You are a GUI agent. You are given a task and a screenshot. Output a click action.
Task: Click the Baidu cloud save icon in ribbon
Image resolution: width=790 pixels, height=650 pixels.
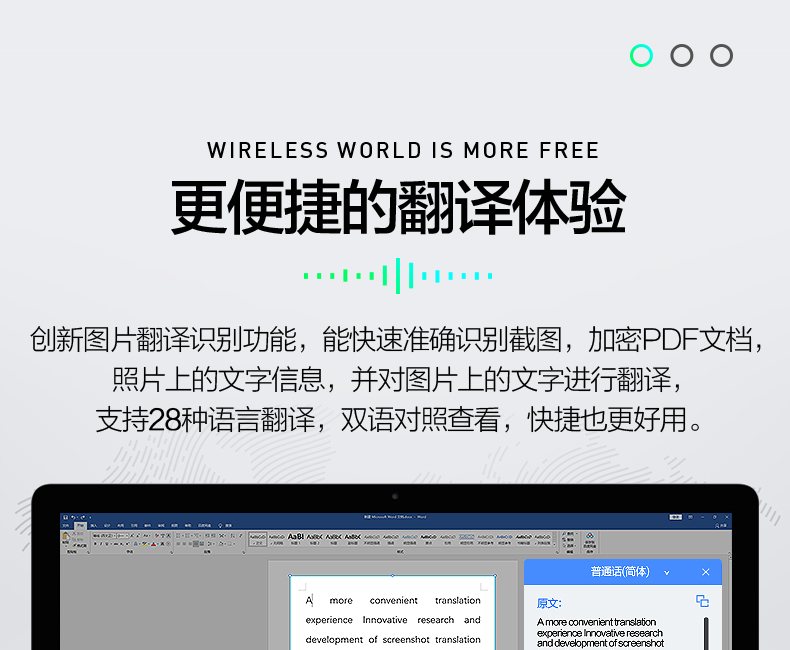[x=589, y=538]
